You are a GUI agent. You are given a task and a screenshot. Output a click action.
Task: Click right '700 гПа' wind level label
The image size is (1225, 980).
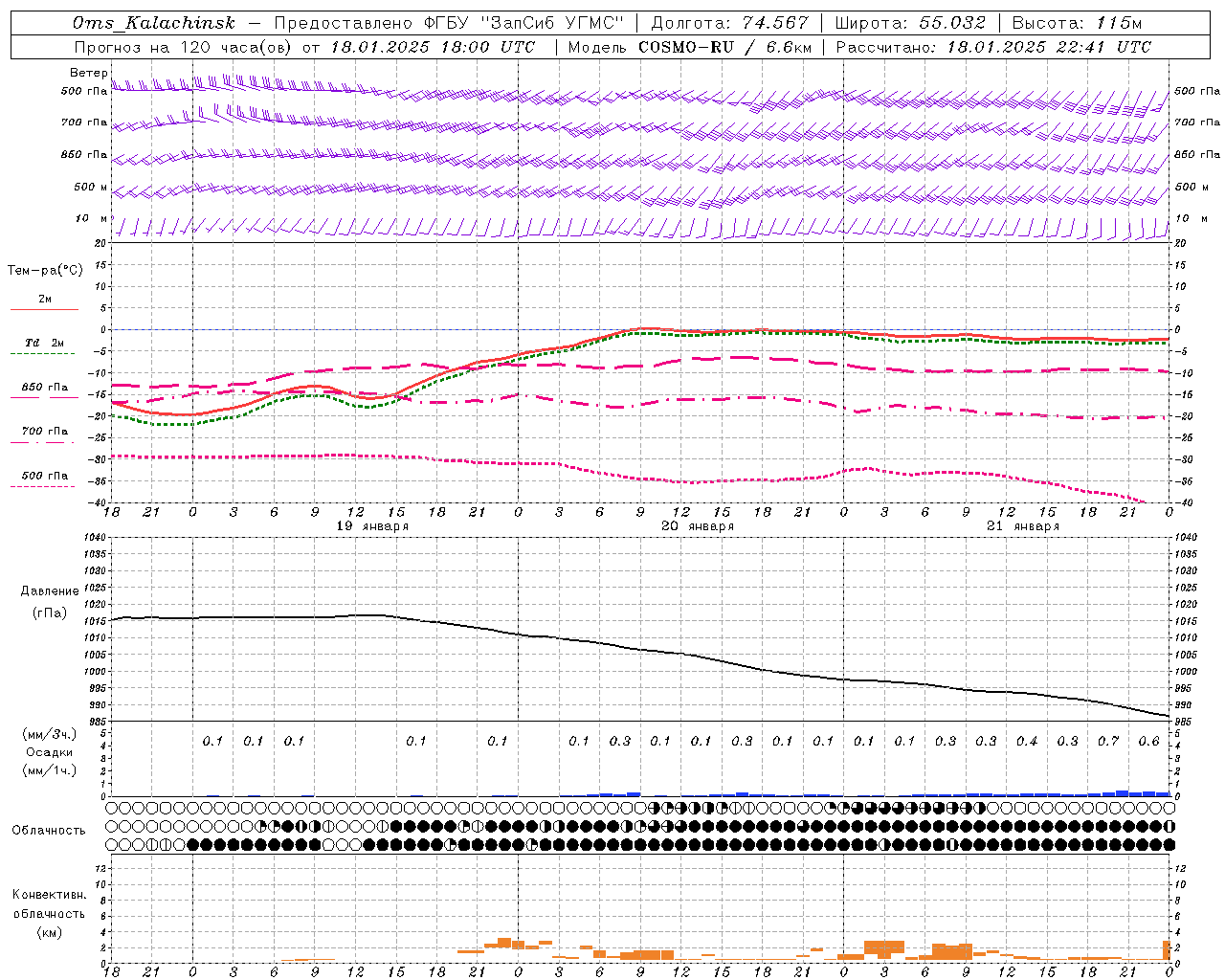tap(1197, 122)
